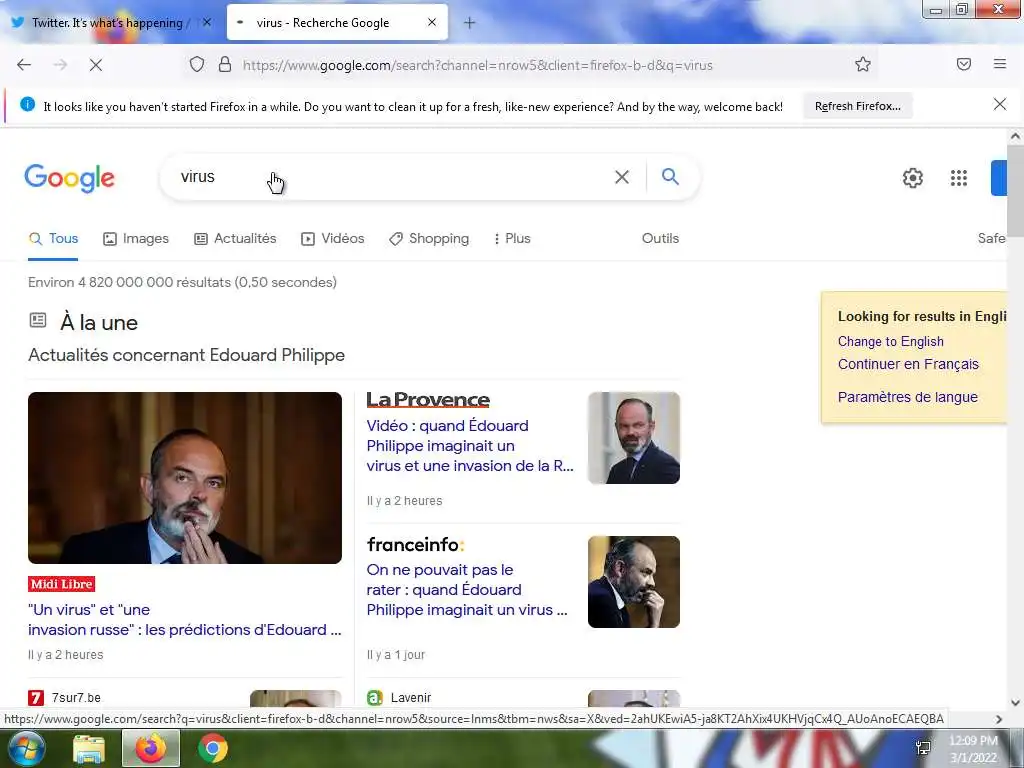Open Google settings gear
Image resolution: width=1024 pixels, height=768 pixels.
tap(912, 178)
